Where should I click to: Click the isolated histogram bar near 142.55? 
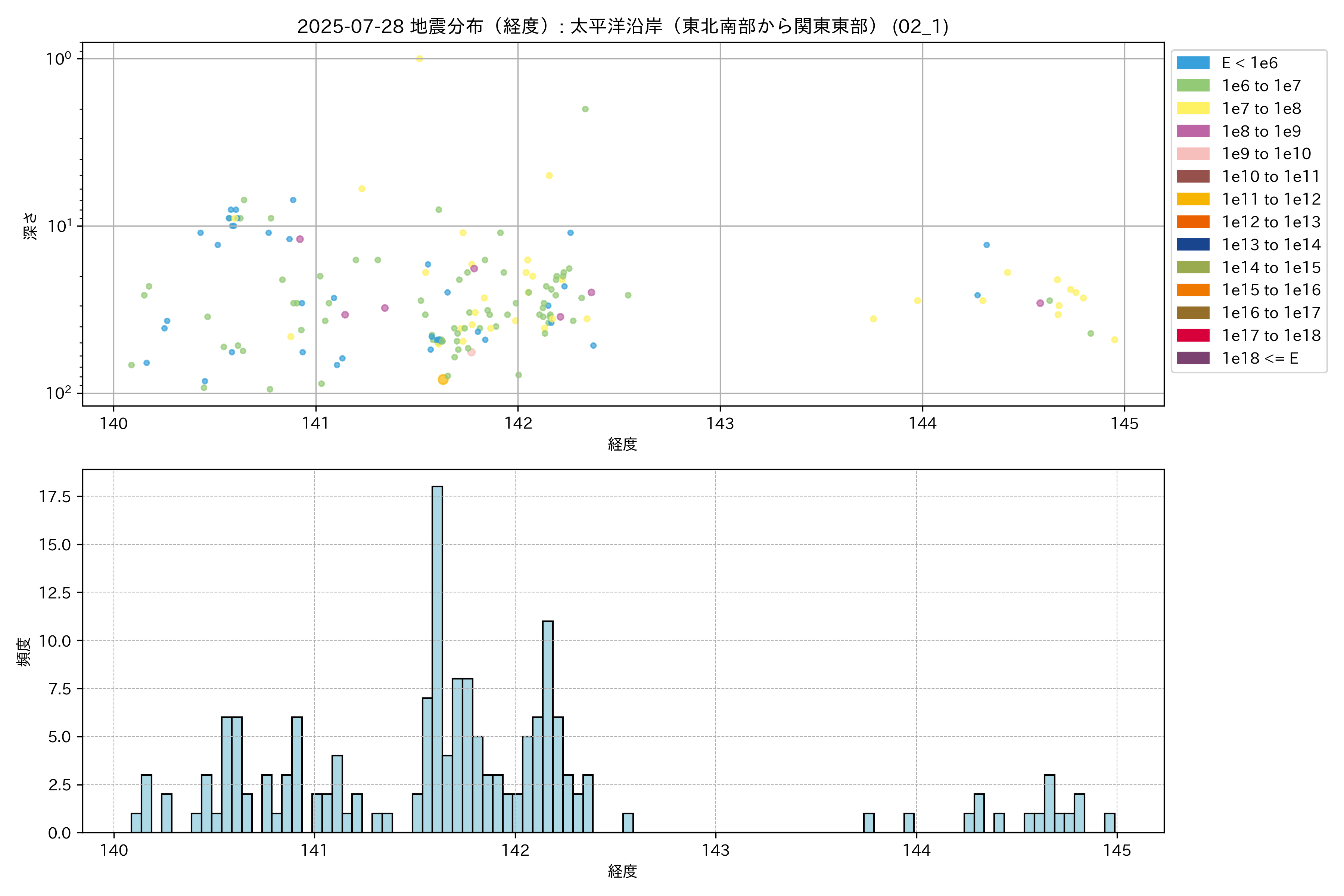[628, 823]
